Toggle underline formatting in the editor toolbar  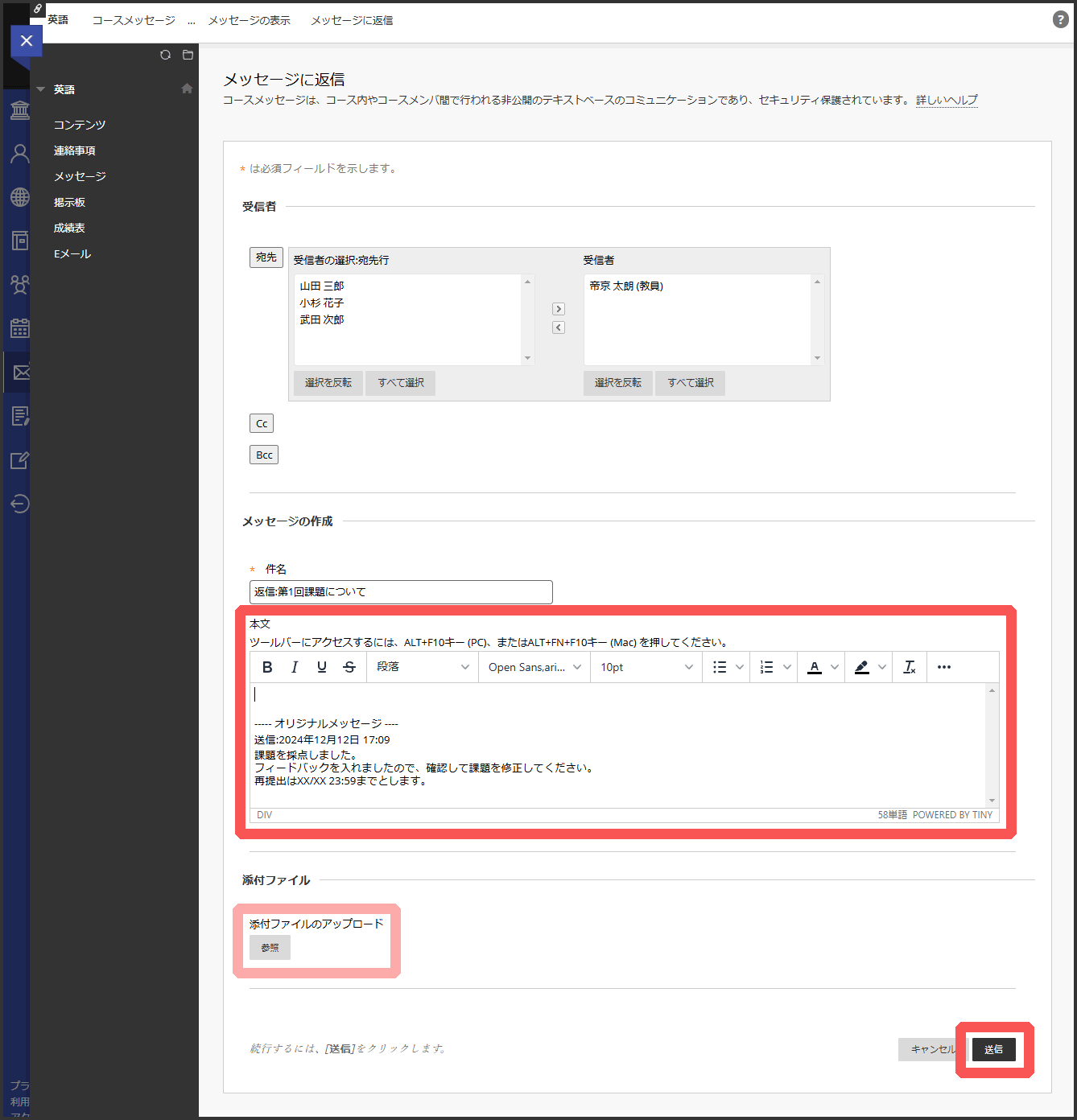[x=322, y=667]
